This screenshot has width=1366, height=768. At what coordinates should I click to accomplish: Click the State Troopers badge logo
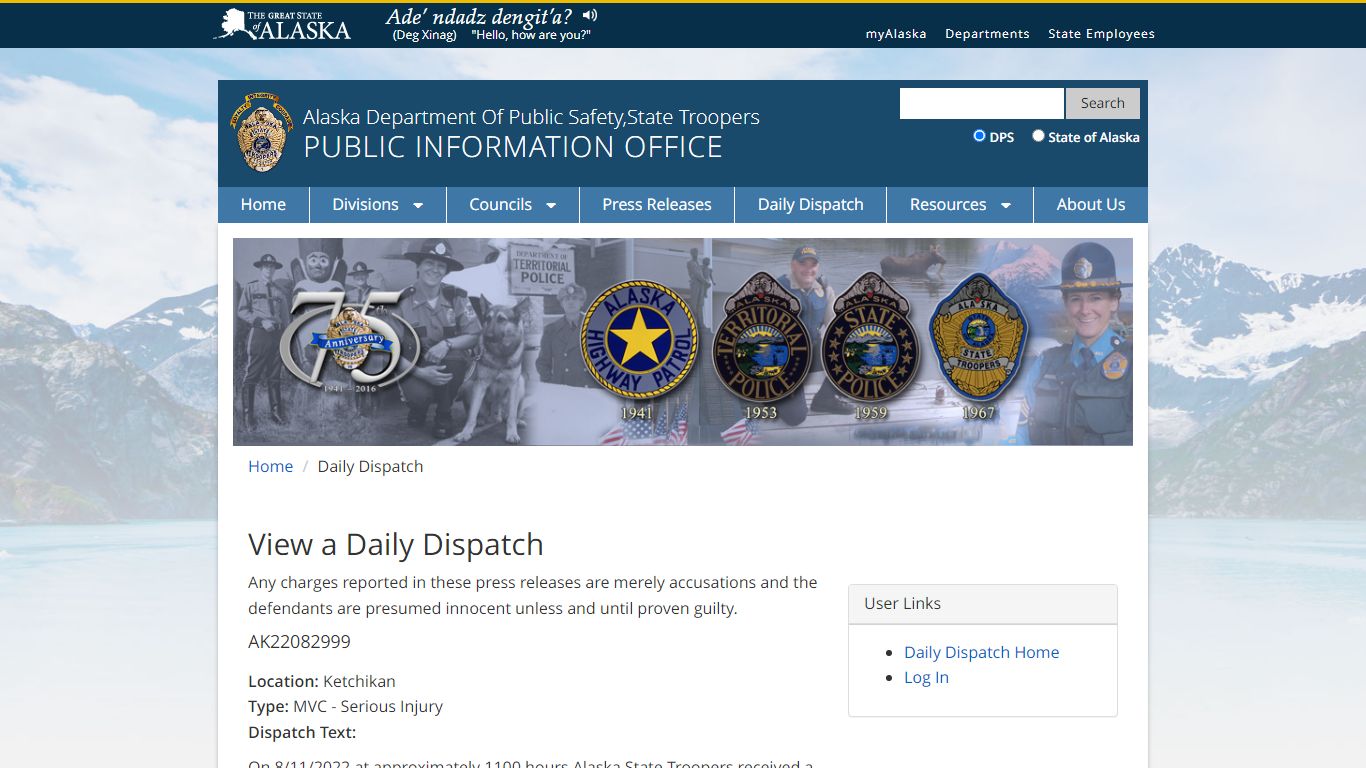262,133
